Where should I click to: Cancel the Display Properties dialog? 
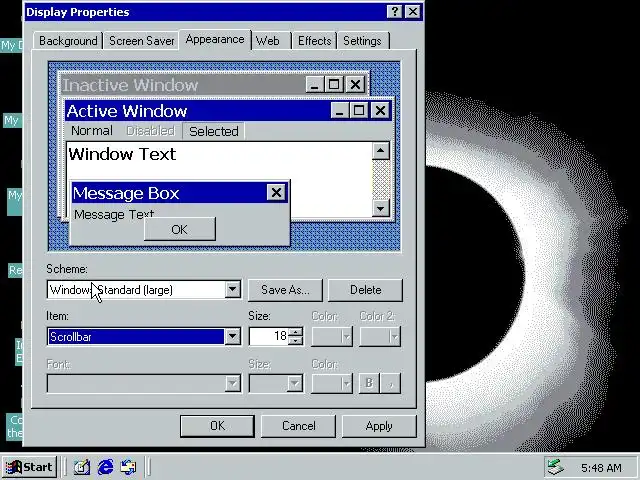[298, 426]
